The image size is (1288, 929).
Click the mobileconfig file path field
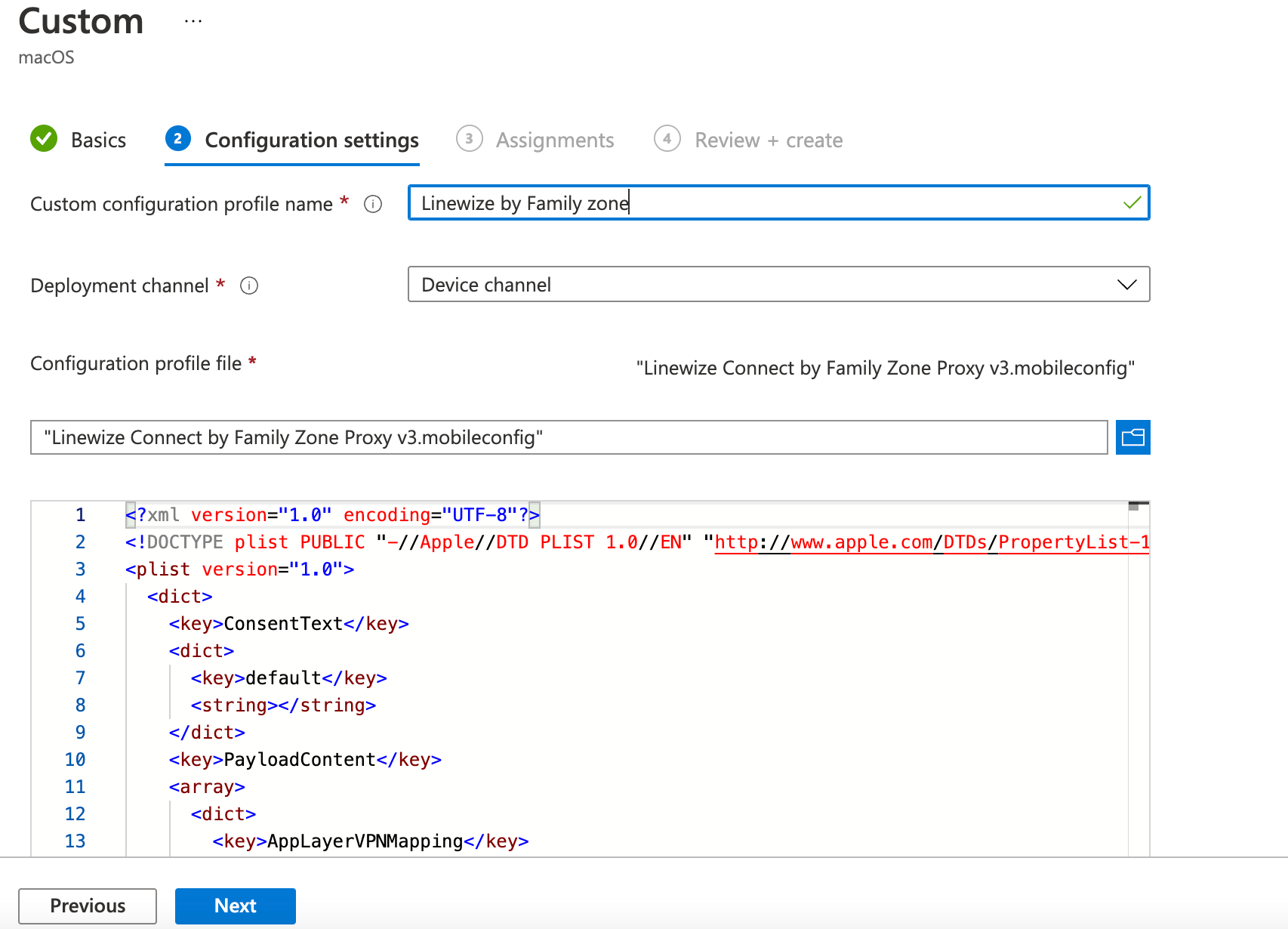click(569, 437)
